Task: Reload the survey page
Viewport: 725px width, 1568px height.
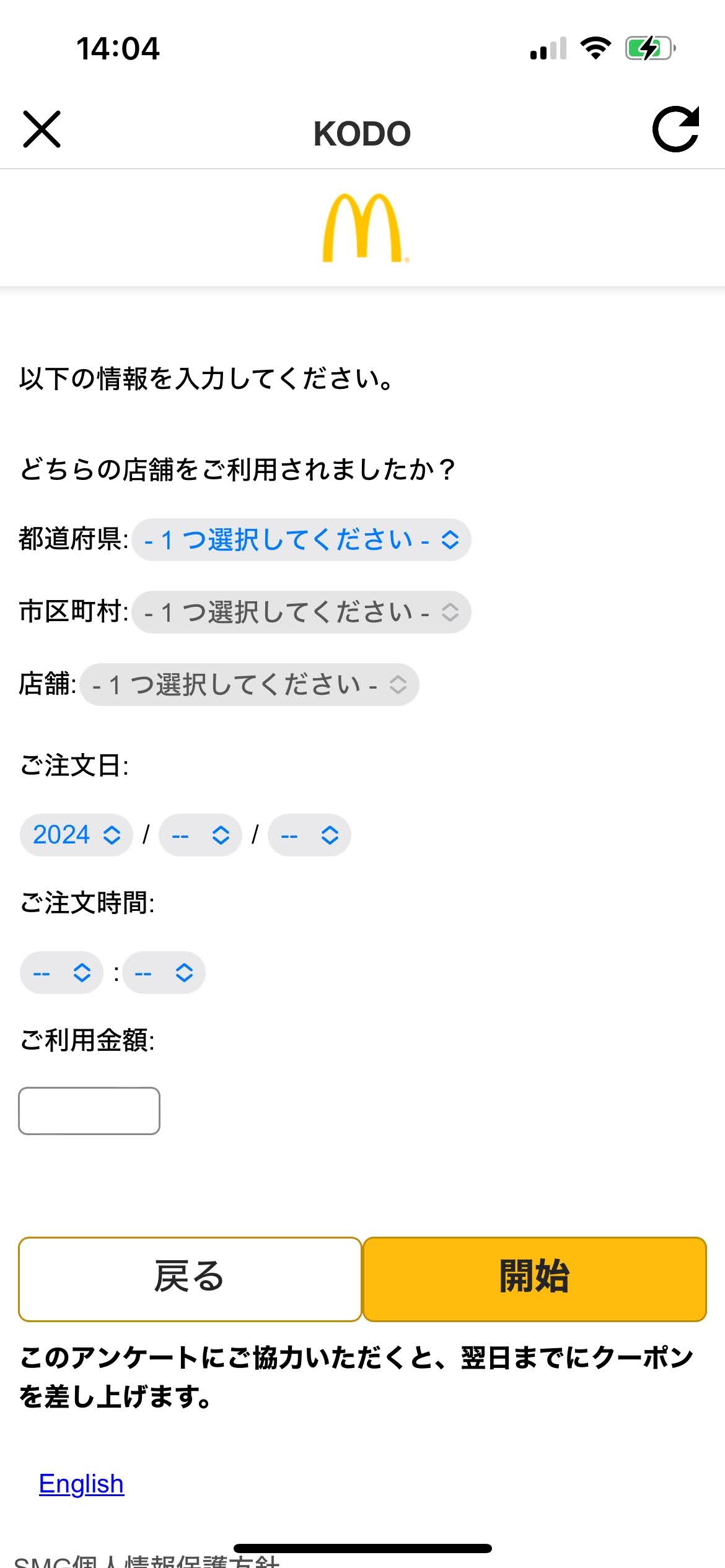Action: (675, 129)
